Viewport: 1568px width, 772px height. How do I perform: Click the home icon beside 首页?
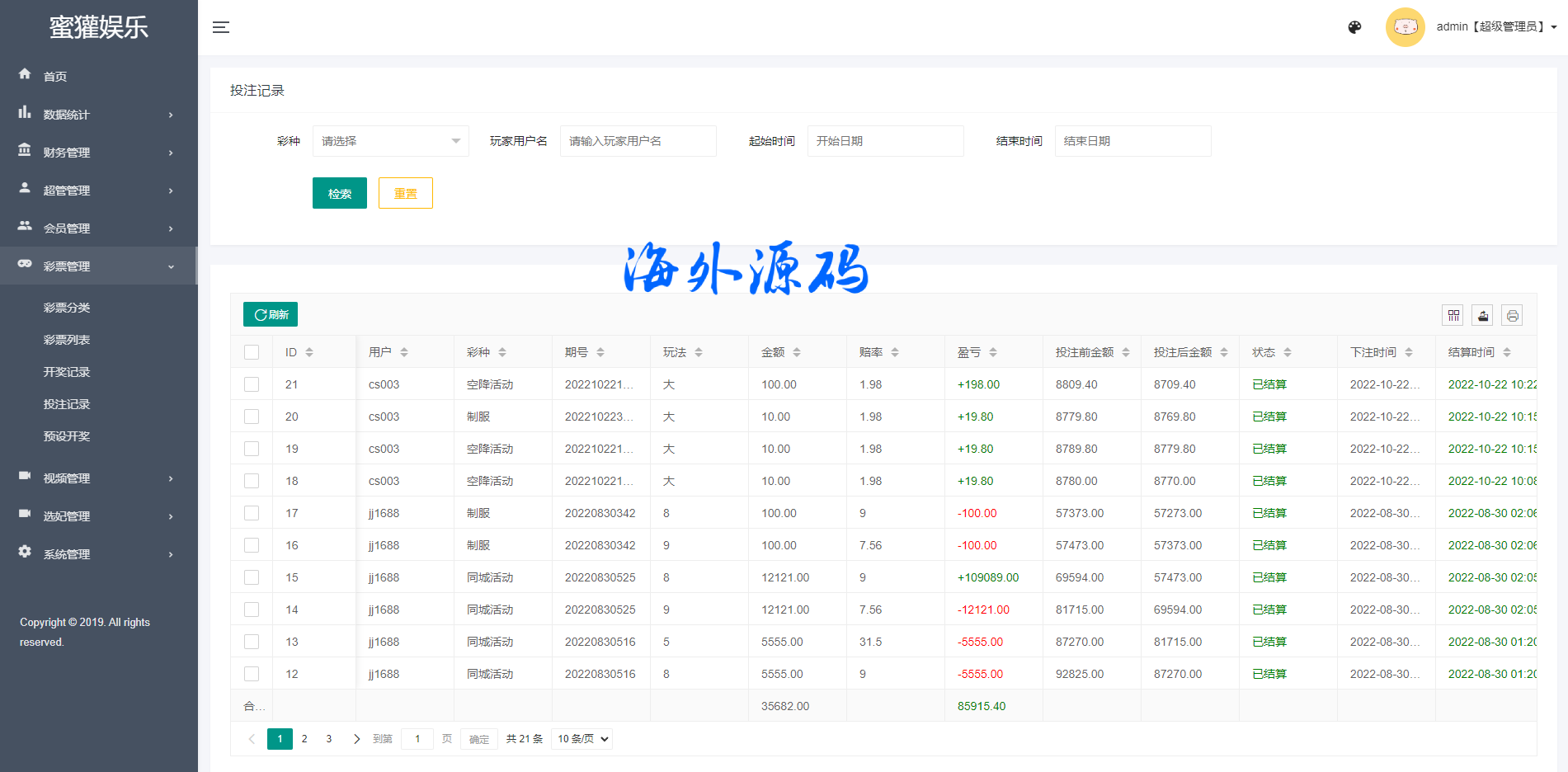25,74
